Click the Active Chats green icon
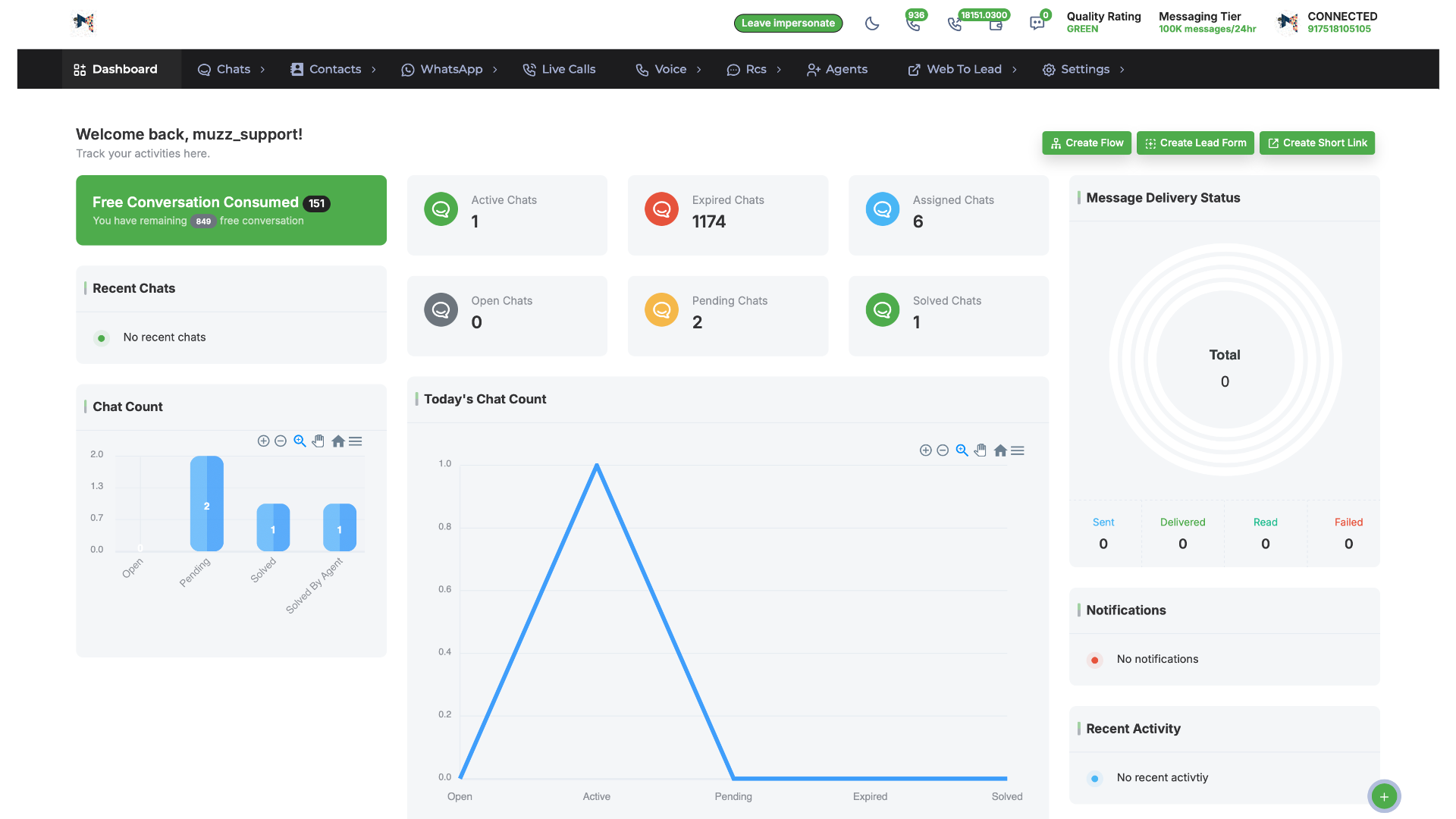The width and height of the screenshot is (1456, 819). [x=441, y=209]
